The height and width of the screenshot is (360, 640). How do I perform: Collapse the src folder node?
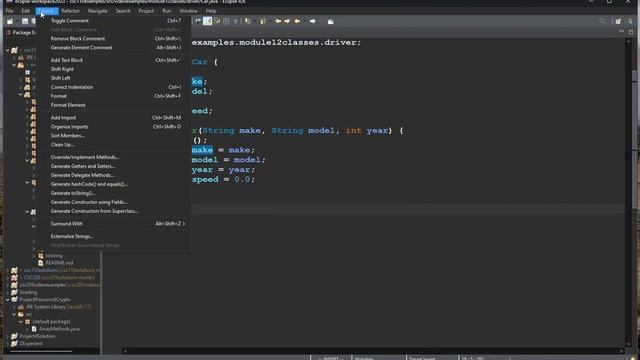pyautogui.click(x=15, y=314)
